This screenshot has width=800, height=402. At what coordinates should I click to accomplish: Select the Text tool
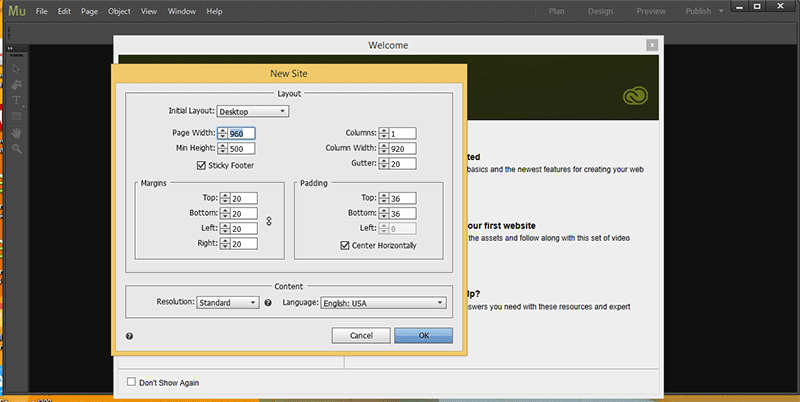16,100
